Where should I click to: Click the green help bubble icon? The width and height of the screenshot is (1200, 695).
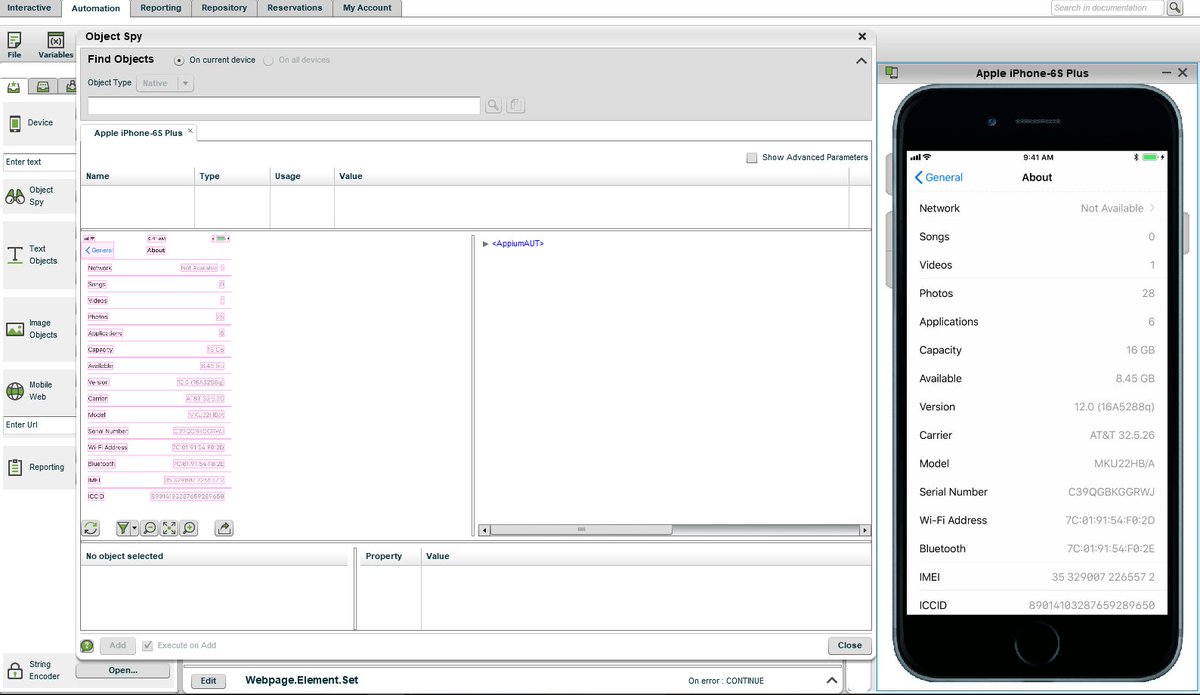click(87, 646)
